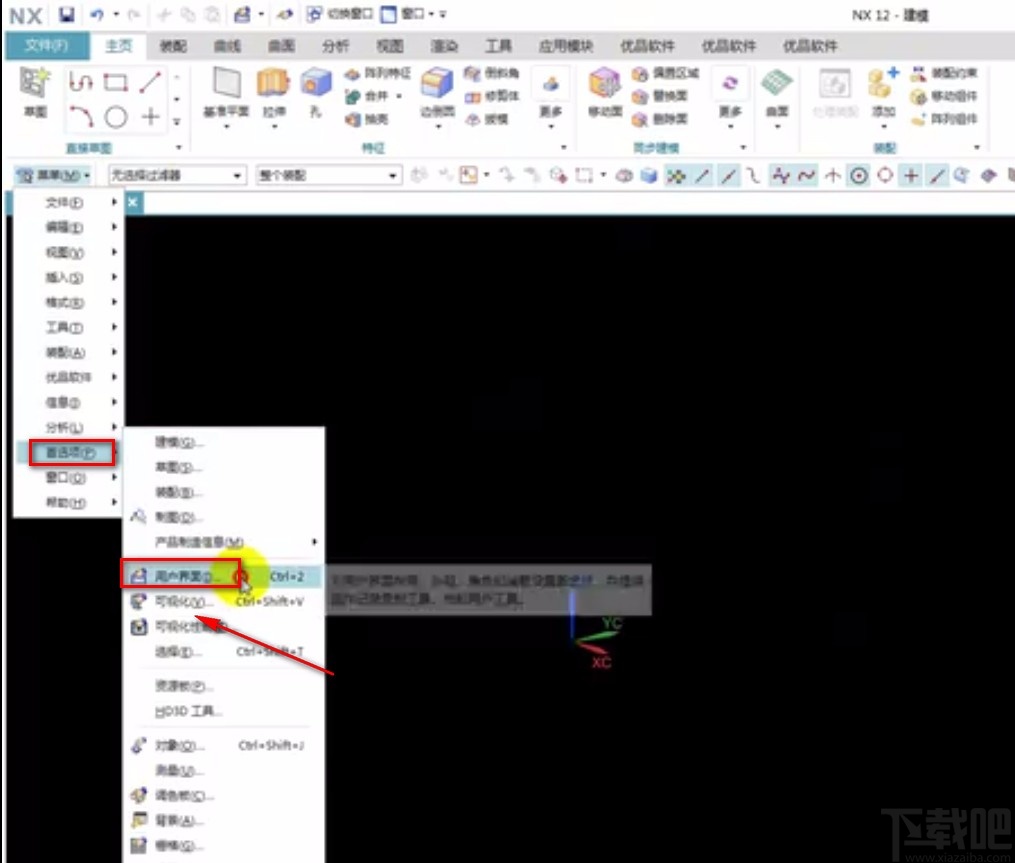Toggle the snap to existing point plus icon
The width and height of the screenshot is (1015, 863).
click(911, 175)
